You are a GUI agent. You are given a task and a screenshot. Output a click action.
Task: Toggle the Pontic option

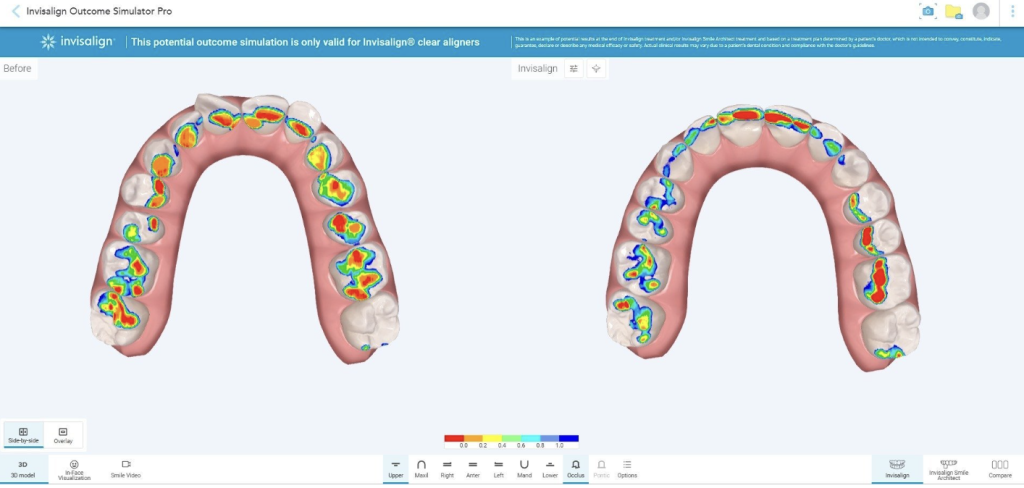click(601, 468)
